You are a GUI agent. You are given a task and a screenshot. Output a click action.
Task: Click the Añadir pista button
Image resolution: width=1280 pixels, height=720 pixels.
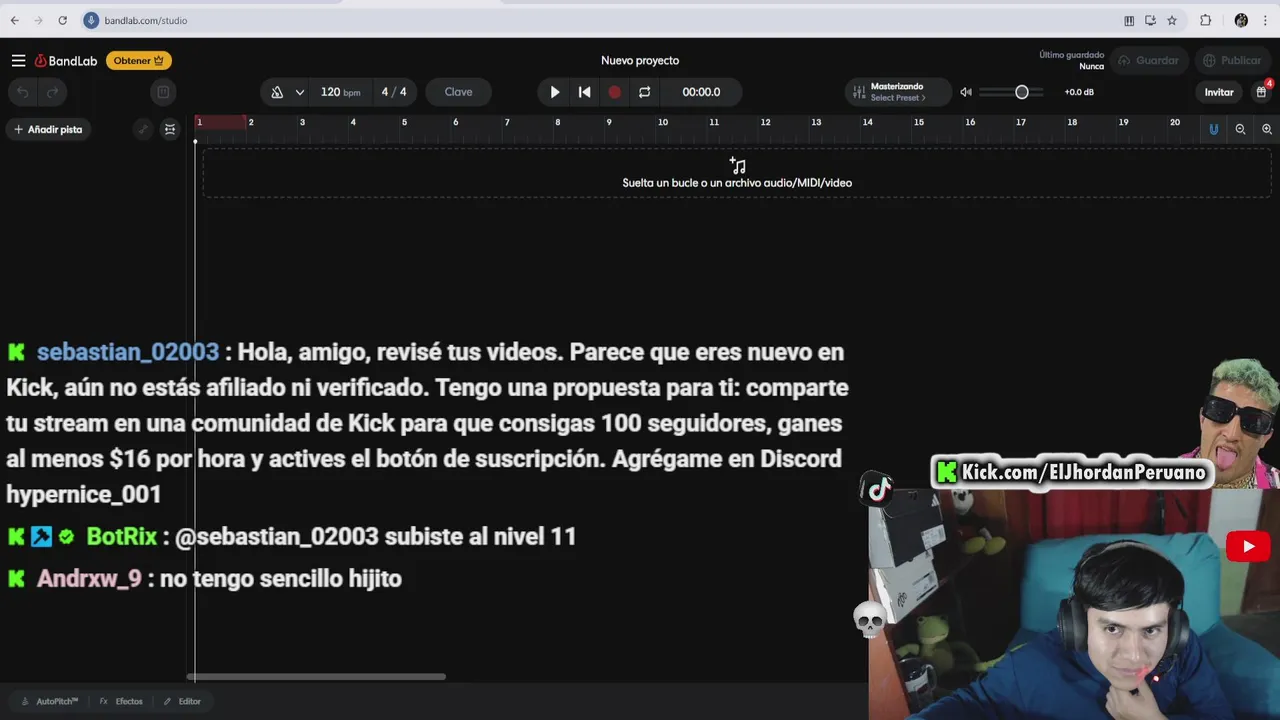tap(47, 129)
